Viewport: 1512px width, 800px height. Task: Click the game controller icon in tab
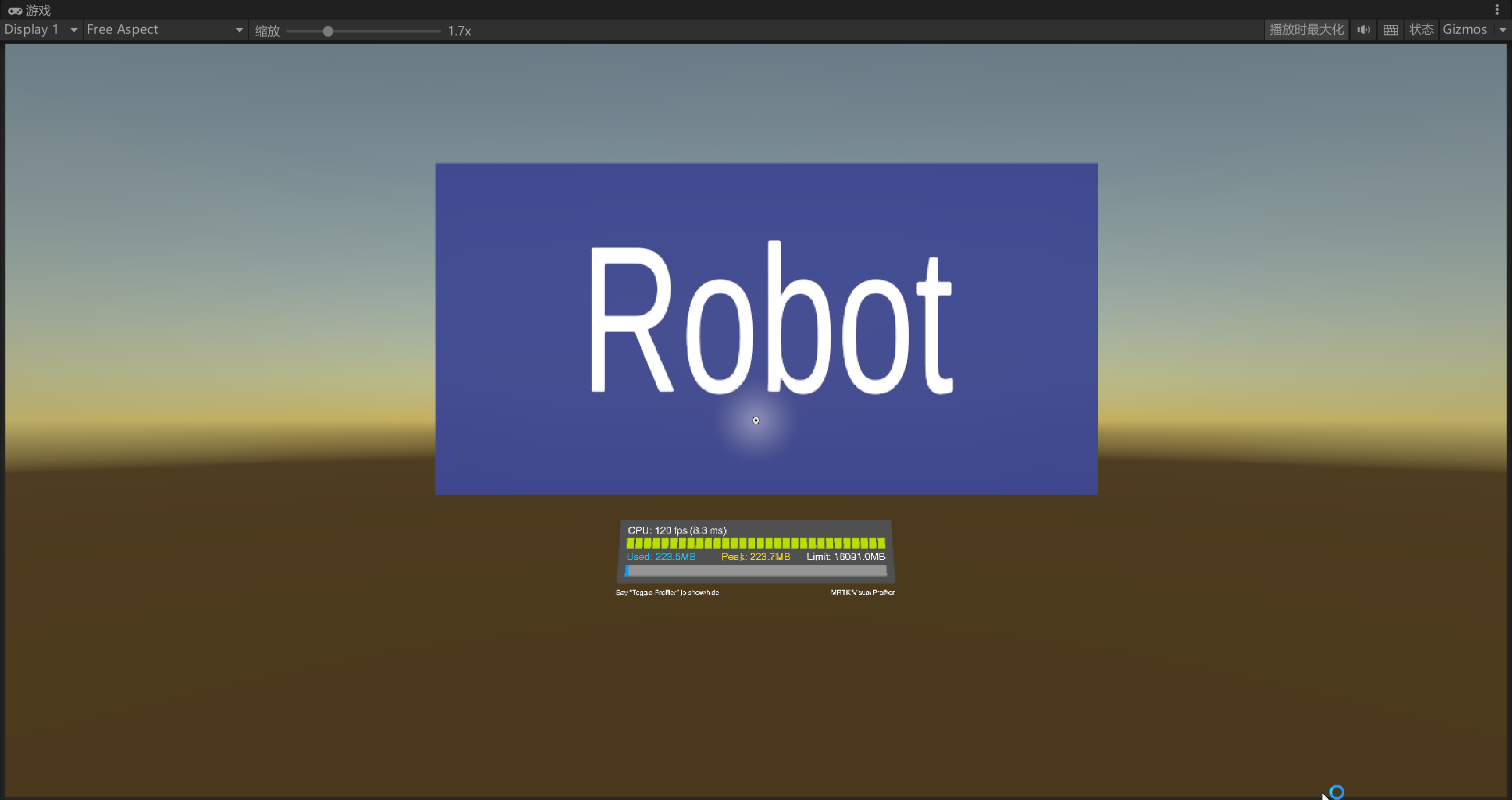pyautogui.click(x=15, y=11)
